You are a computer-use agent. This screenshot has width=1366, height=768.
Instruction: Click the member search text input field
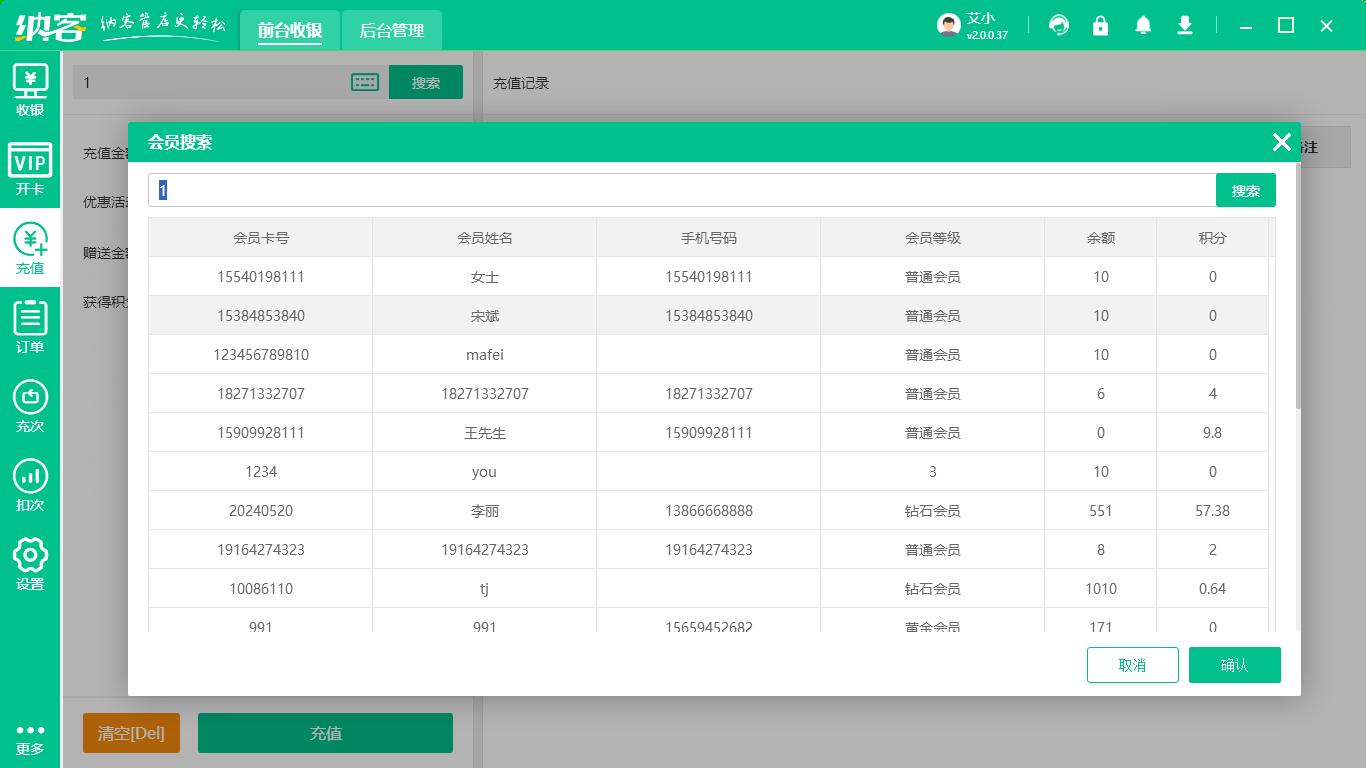(680, 191)
